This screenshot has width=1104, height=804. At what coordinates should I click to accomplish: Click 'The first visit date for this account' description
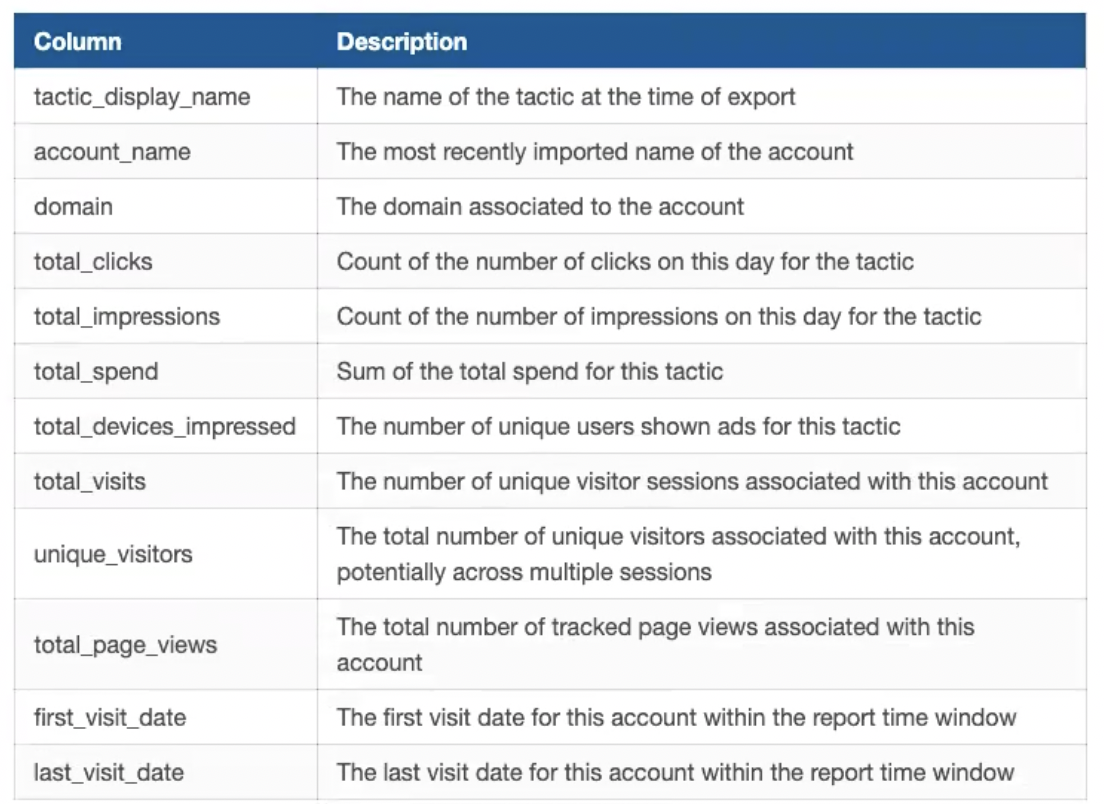(x=677, y=717)
